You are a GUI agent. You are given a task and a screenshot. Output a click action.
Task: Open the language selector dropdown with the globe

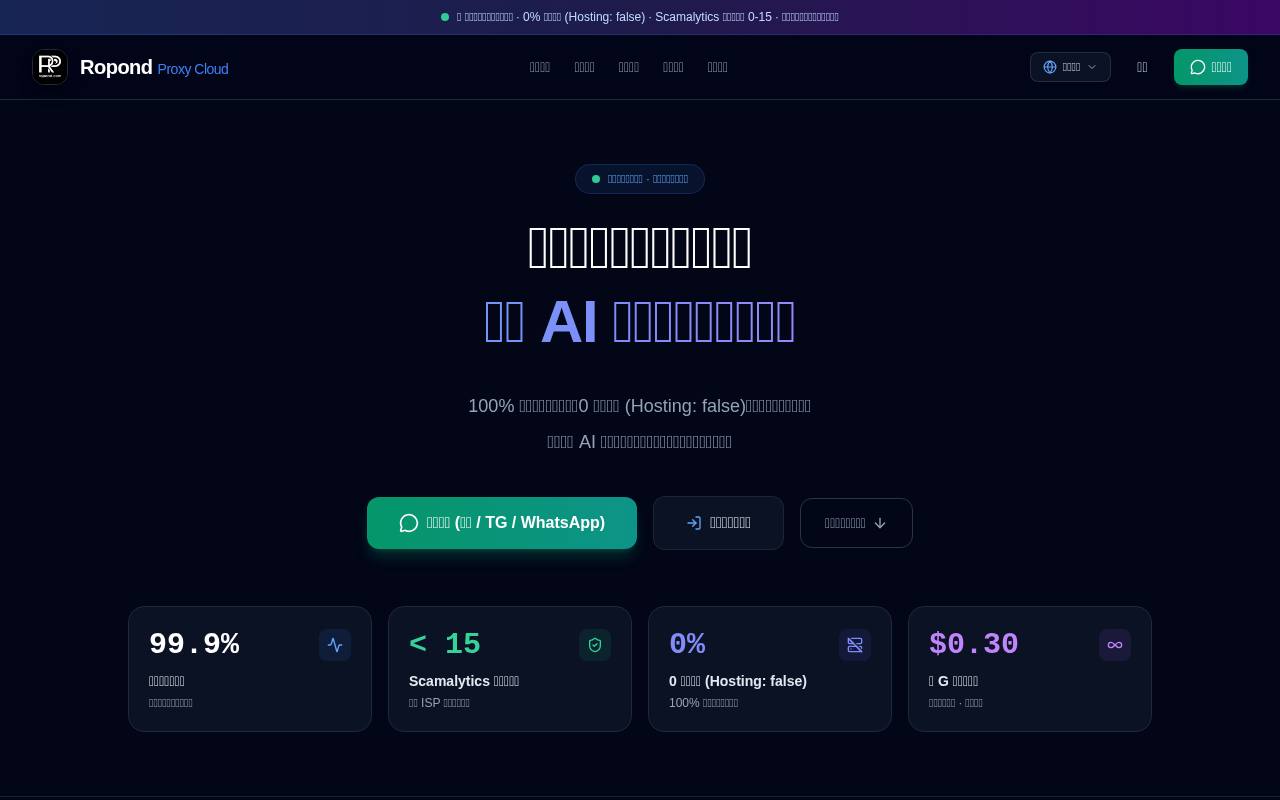pyautogui.click(x=1070, y=67)
